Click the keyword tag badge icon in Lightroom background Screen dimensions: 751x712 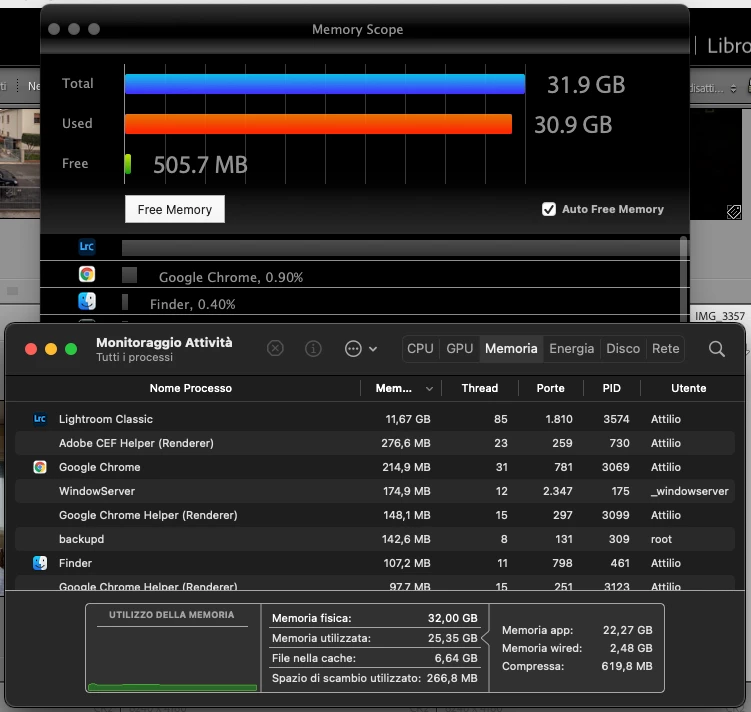point(734,212)
